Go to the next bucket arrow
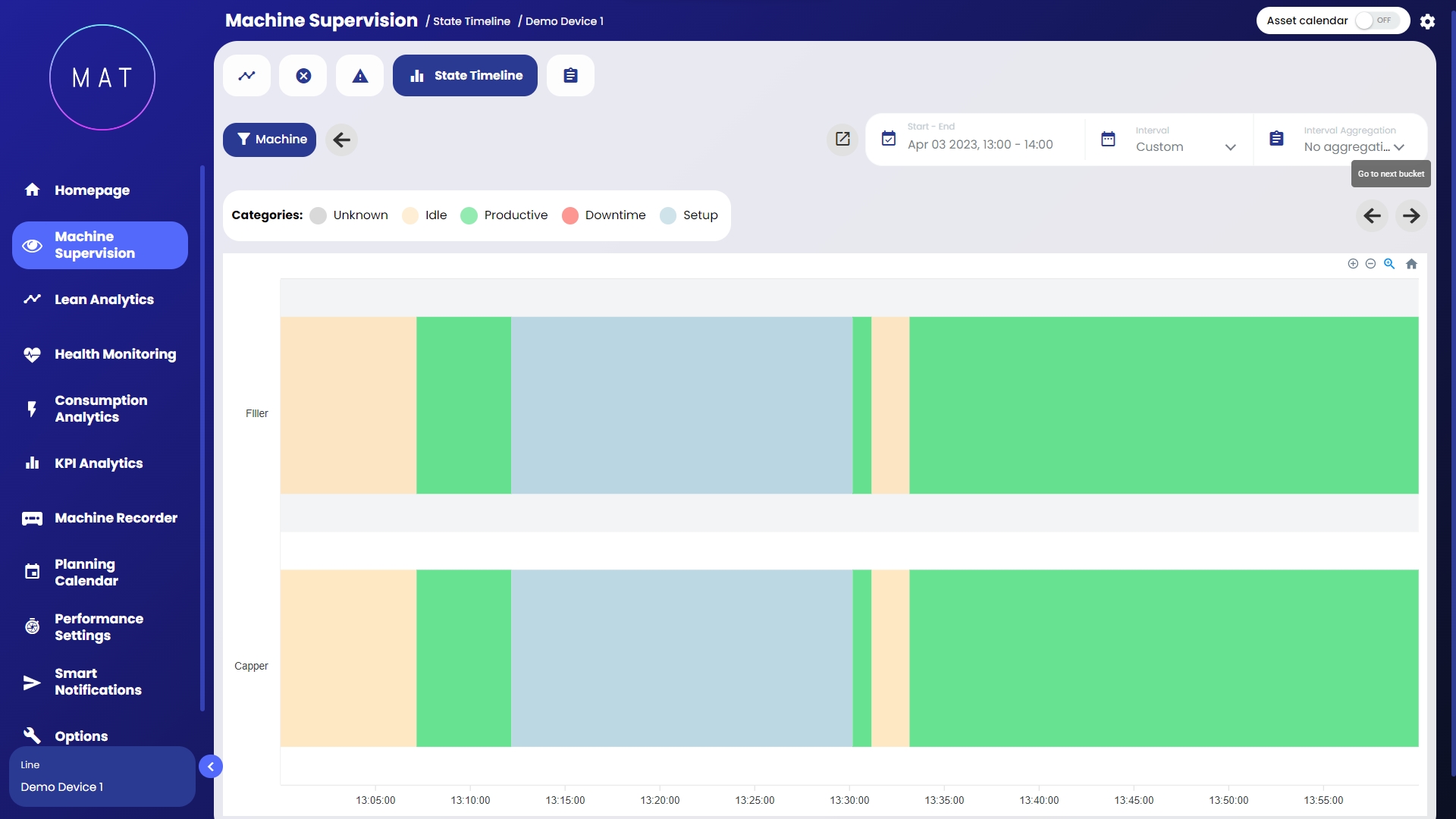The image size is (1456, 819). (1411, 216)
